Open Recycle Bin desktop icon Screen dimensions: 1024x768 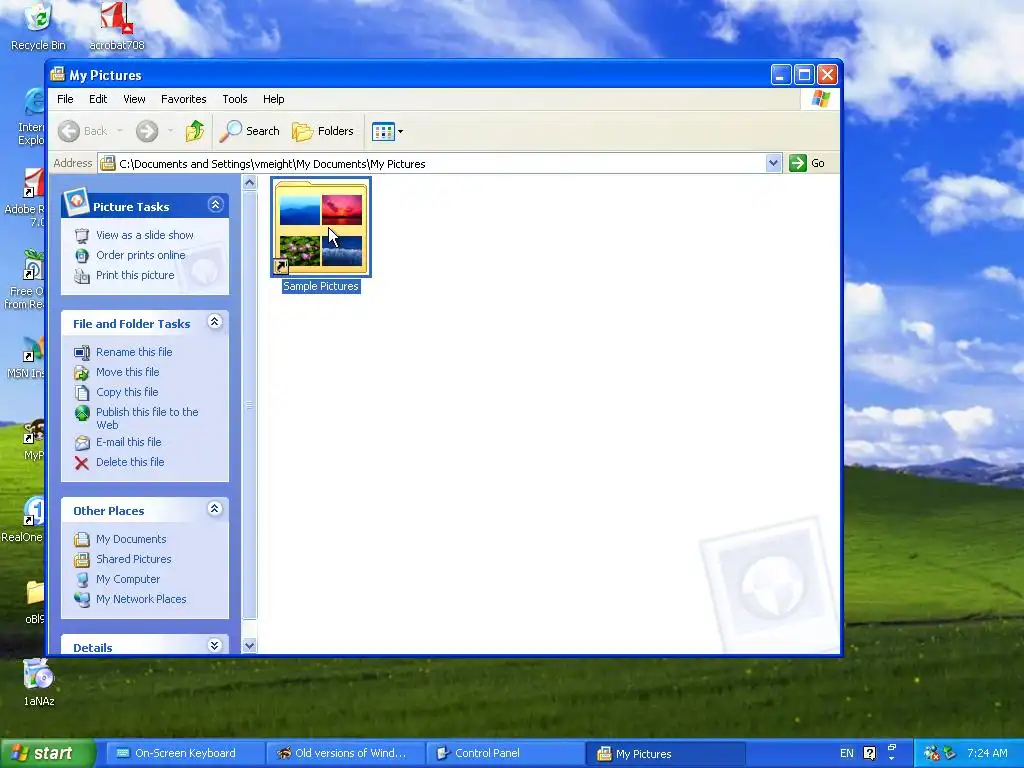(x=38, y=27)
